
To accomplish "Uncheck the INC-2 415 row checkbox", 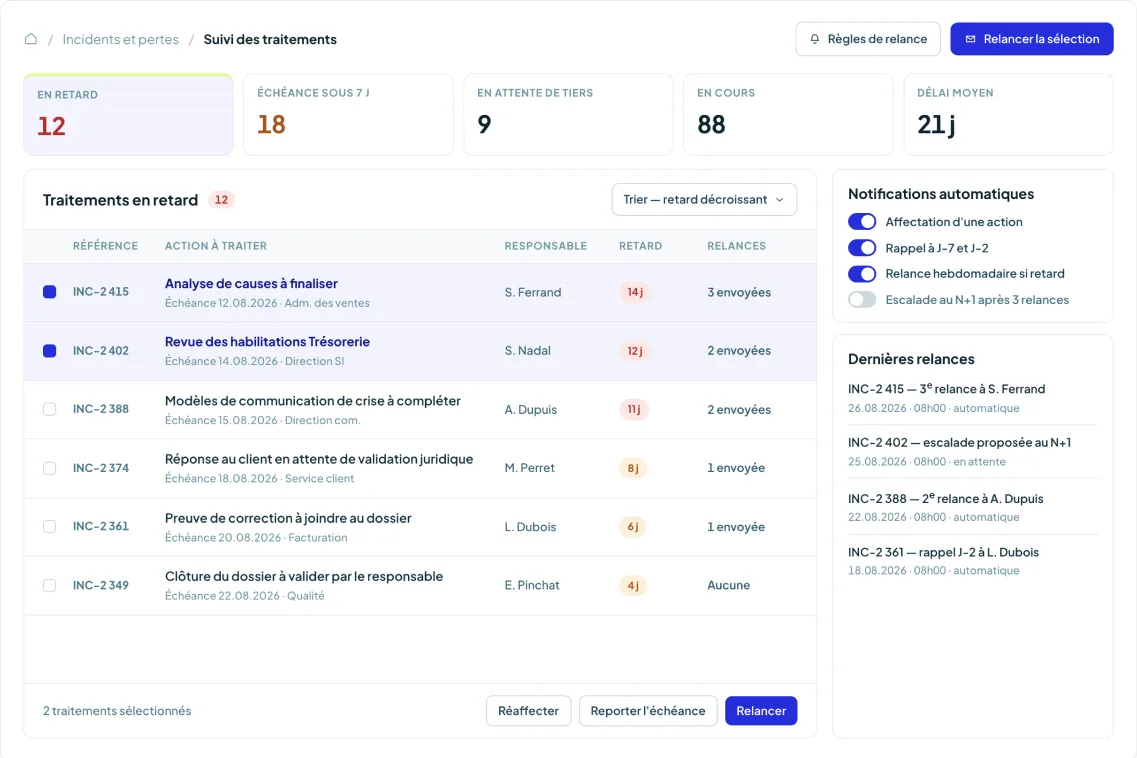I will point(49,292).
